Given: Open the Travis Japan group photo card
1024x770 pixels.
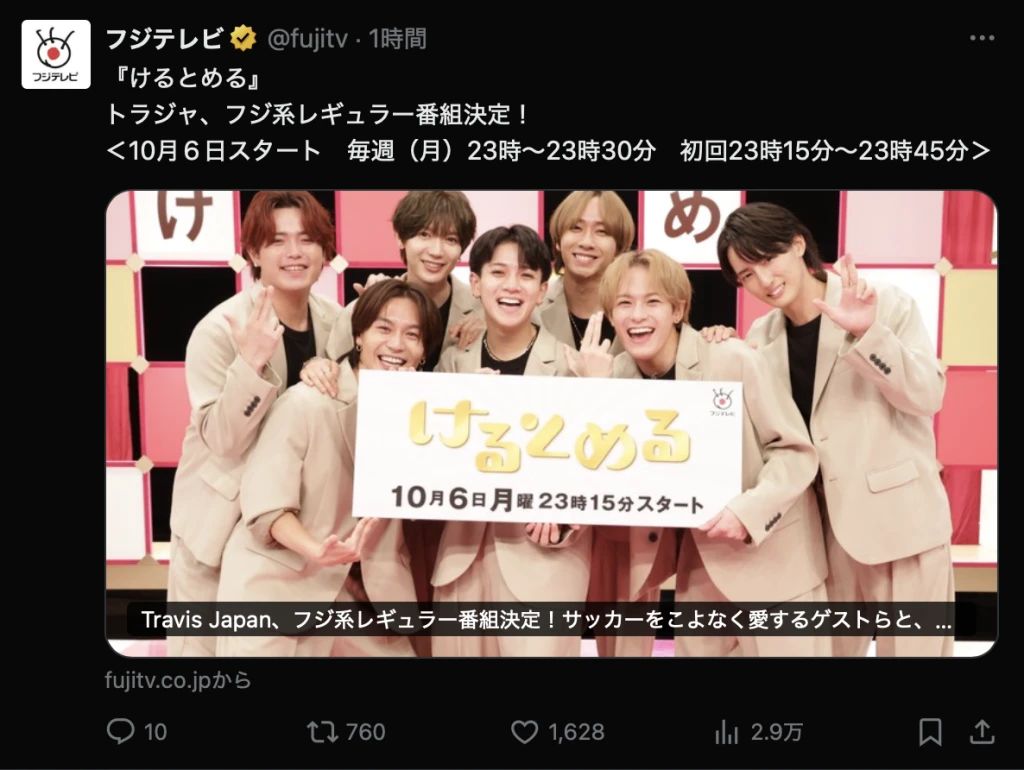Looking at the screenshot, I should coord(551,423).
